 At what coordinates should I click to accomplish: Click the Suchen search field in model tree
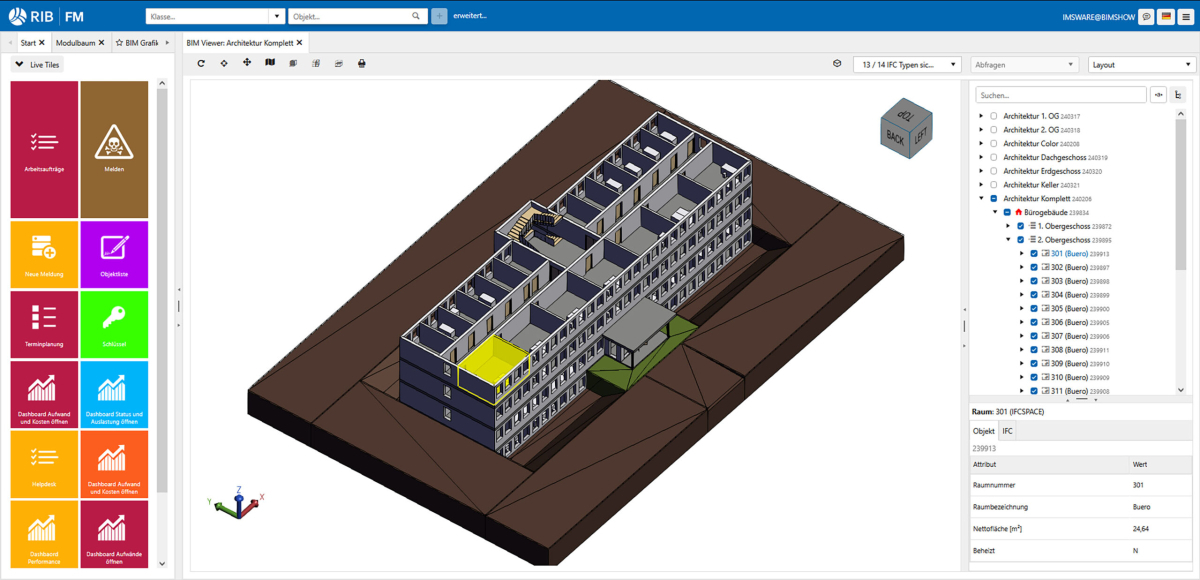1060,95
